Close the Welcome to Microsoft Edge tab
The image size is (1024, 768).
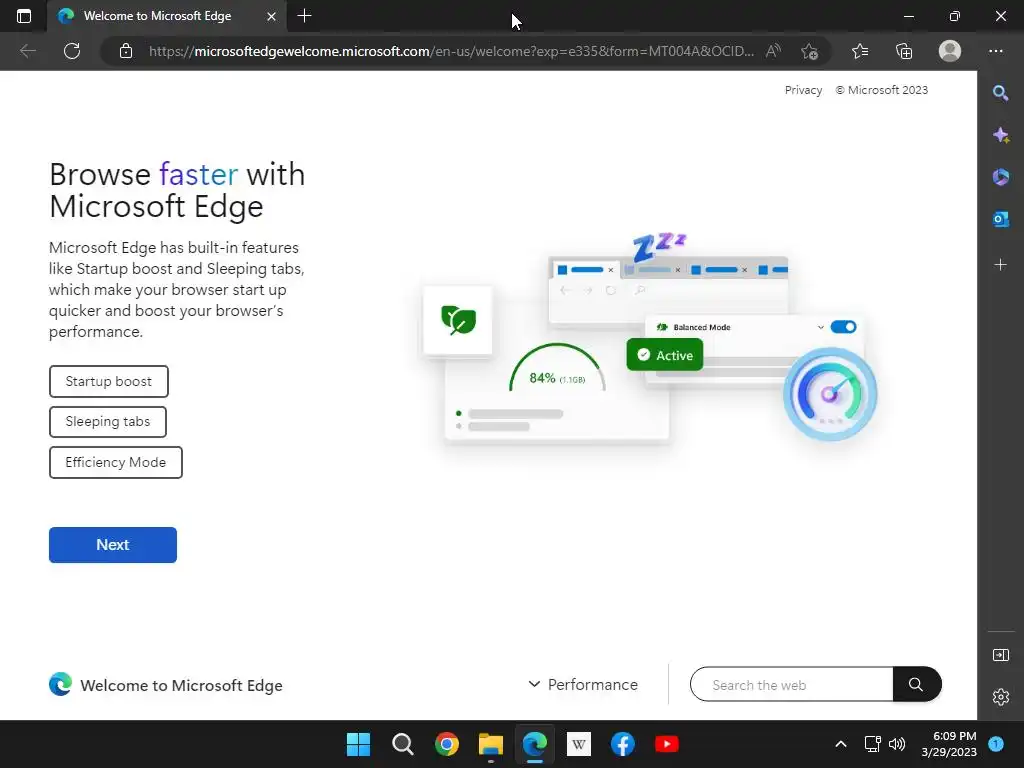click(272, 16)
